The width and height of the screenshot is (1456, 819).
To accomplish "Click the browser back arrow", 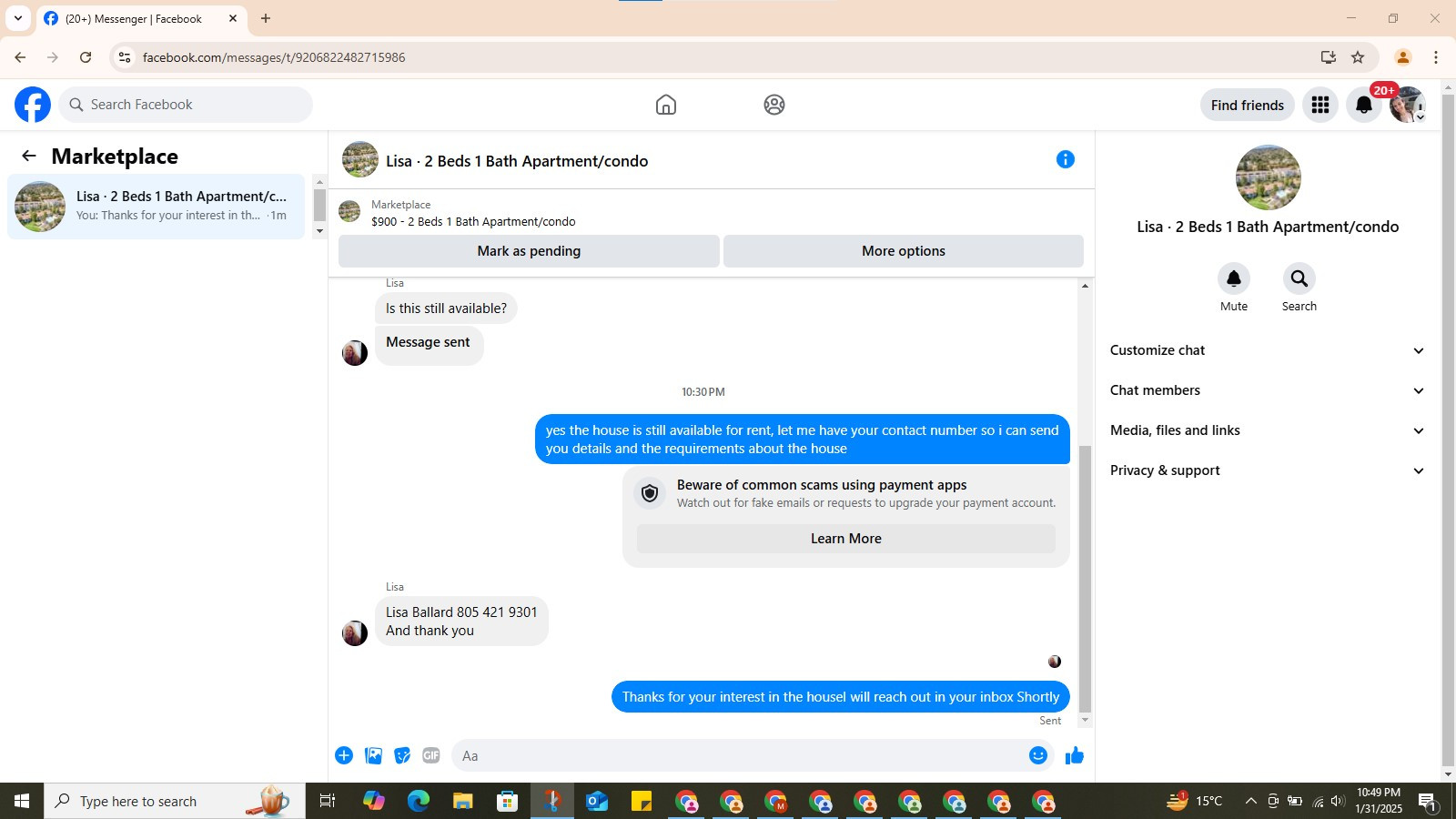I will [x=20, y=57].
